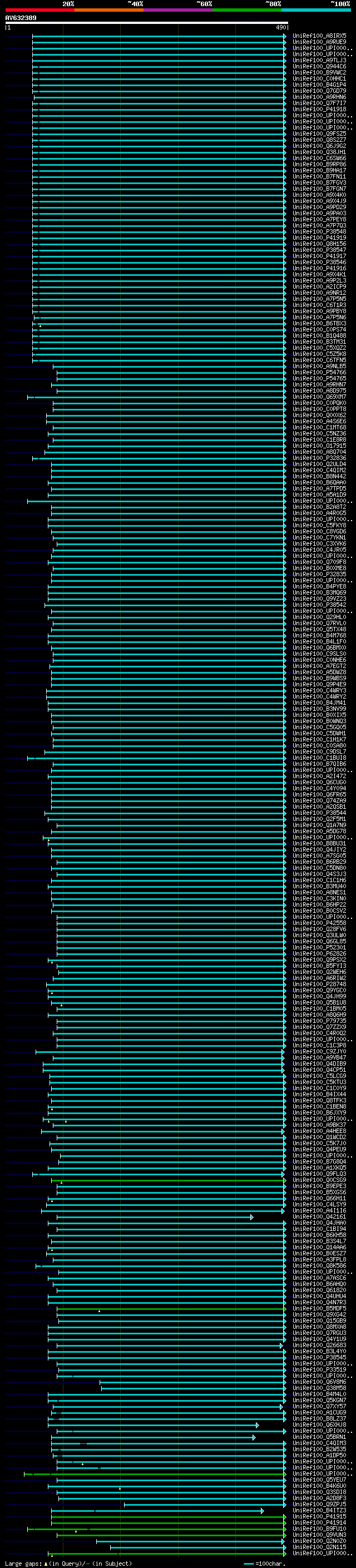This screenshot has height=1568, width=356.
Task: Click the green alignment bar of UniRef100_Q0CSG9
Action: click(169, 1180)
